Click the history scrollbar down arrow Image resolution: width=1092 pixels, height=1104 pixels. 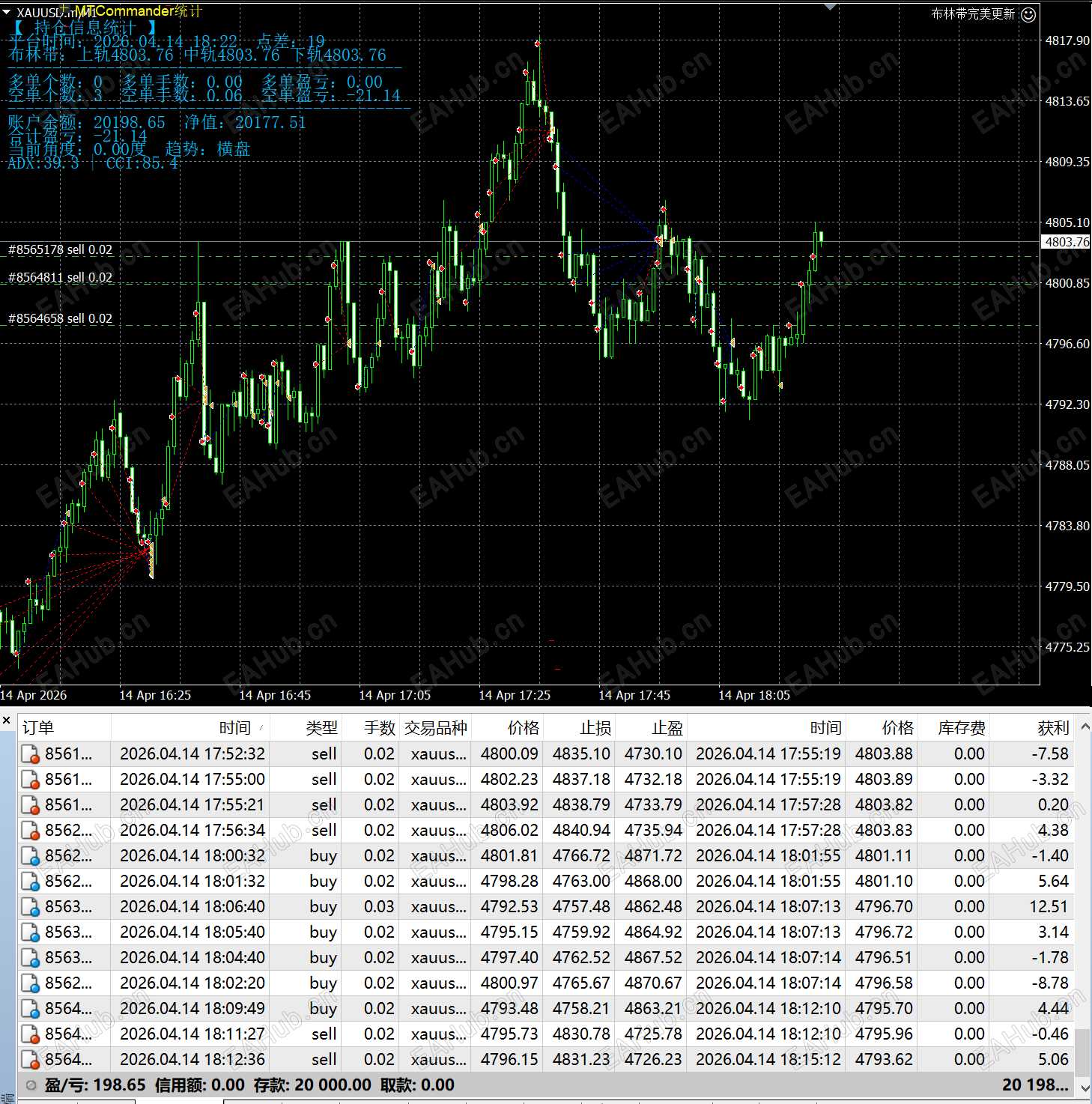(x=1084, y=1088)
